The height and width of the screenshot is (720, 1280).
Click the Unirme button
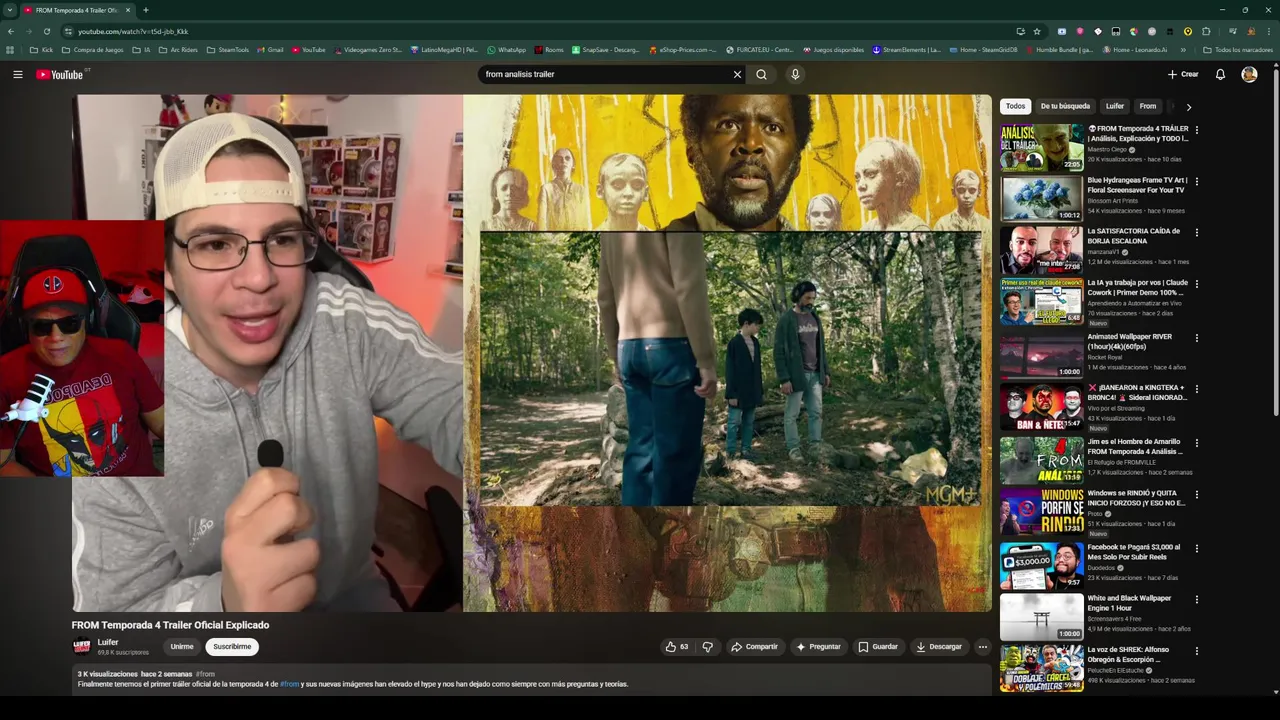coord(182,647)
